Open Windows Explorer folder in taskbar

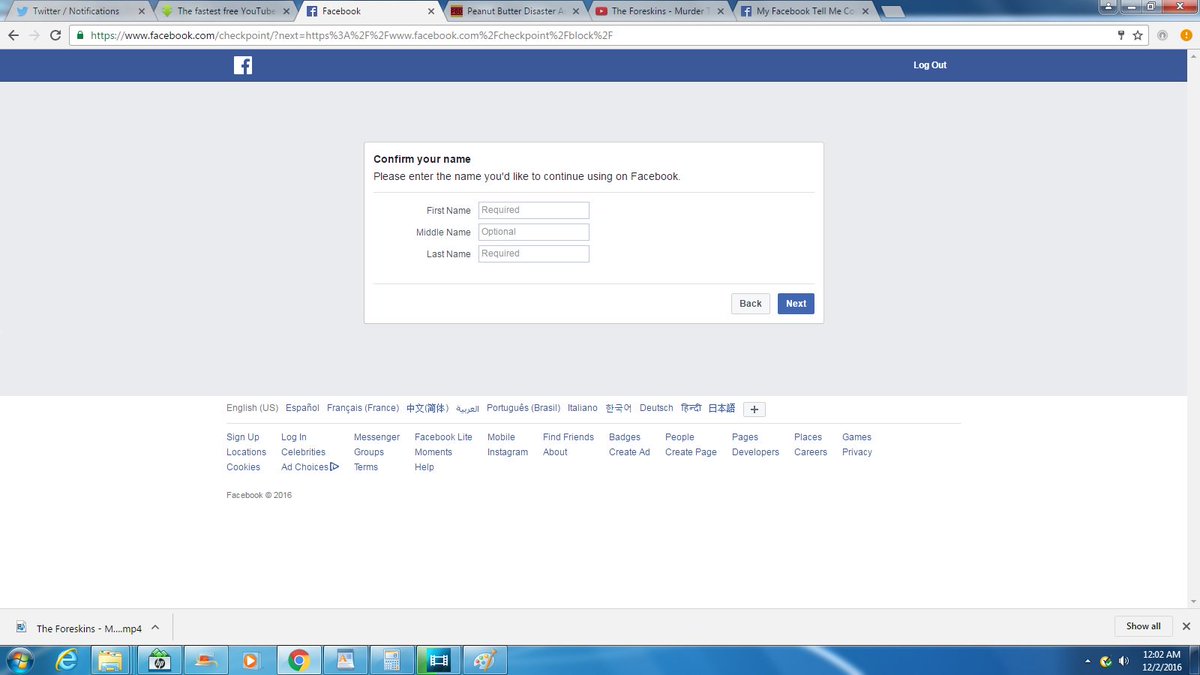point(110,660)
